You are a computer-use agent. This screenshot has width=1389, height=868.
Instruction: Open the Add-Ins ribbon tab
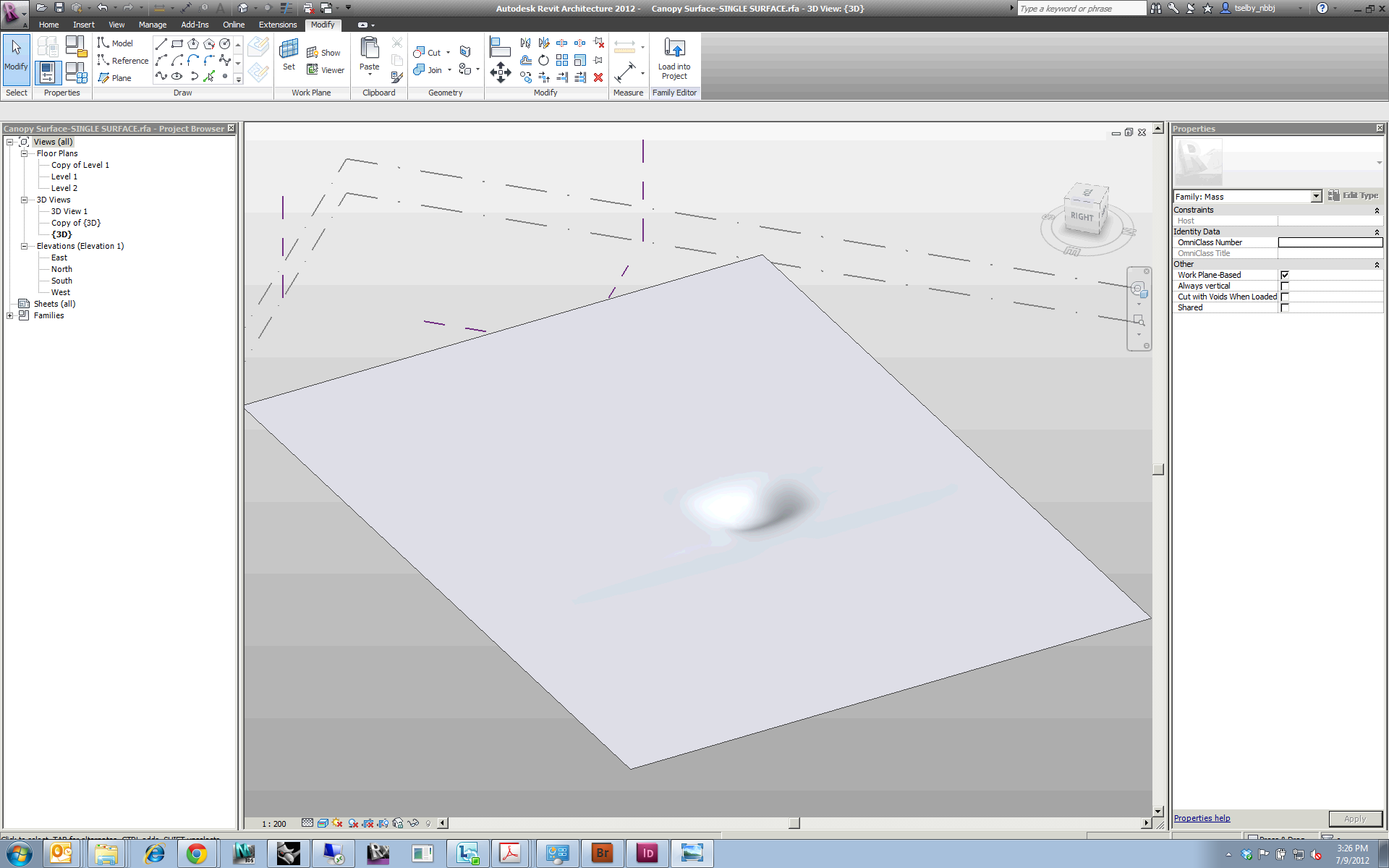click(x=195, y=25)
